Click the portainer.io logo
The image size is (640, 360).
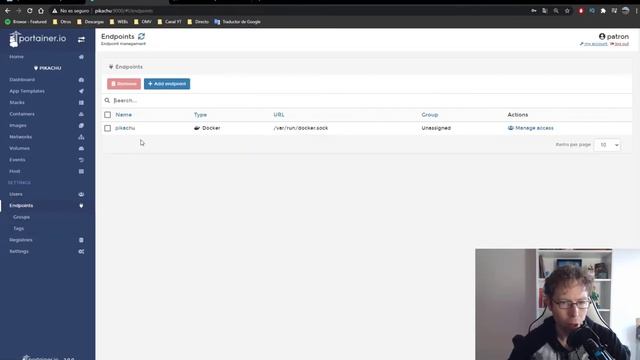(x=38, y=39)
